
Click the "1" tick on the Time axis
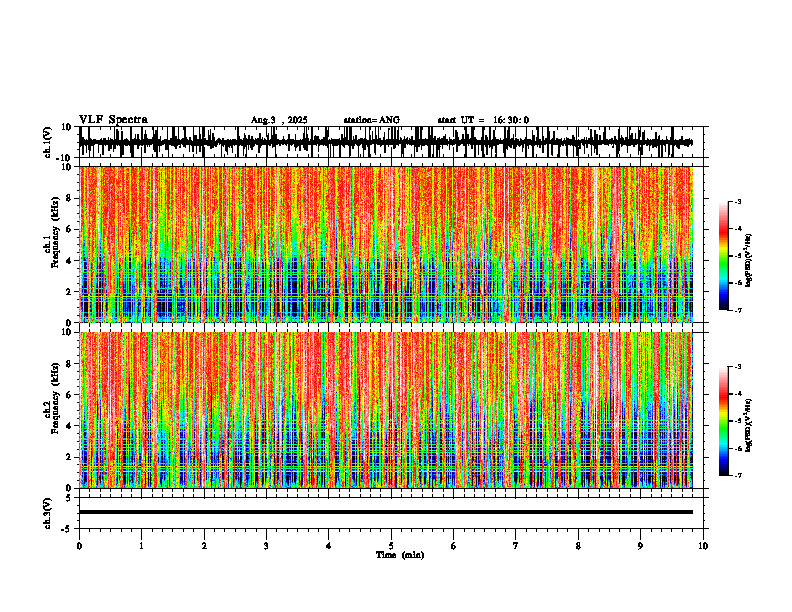tap(141, 546)
